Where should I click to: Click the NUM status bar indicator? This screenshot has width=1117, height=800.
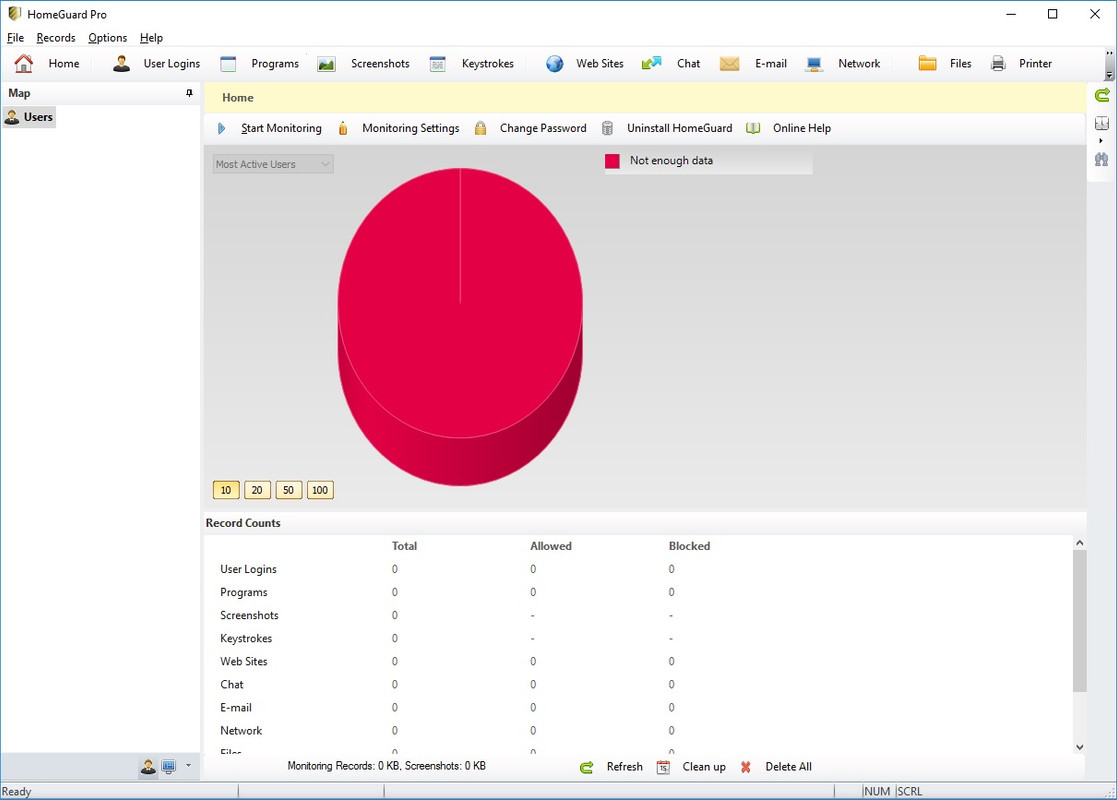pos(877,791)
